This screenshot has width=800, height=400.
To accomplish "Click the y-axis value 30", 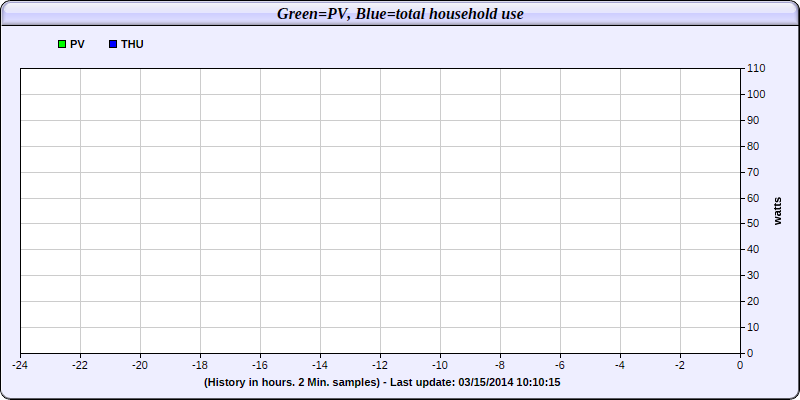I will coord(753,276).
